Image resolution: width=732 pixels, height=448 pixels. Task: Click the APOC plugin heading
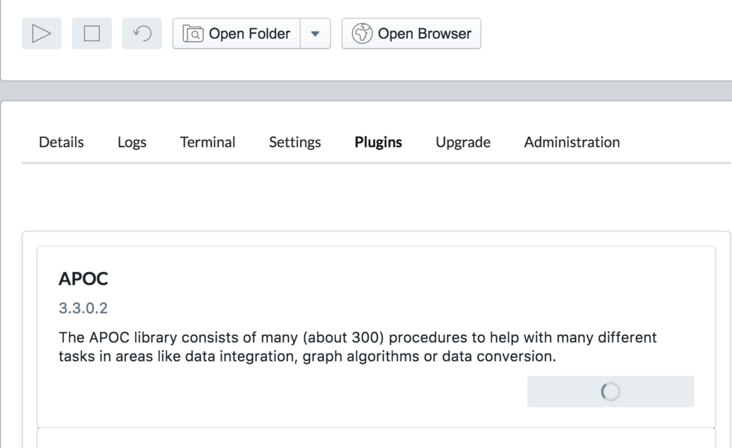[x=83, y=279]
